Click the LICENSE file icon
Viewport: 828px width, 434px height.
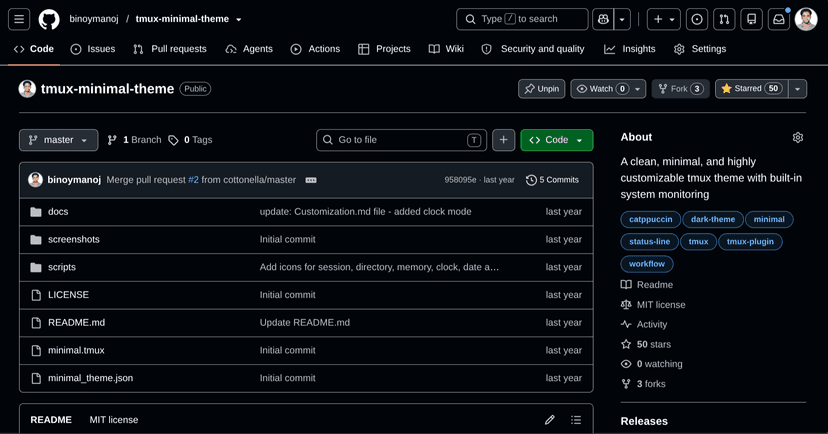(36, 295)
